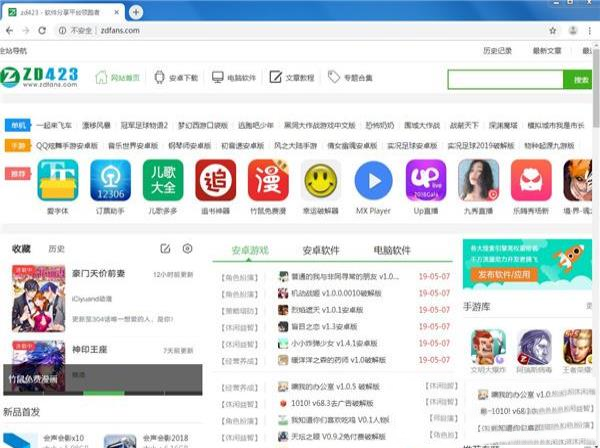Select the 历史 tab
Image resolution: width=600 pixels, height=448 pixels.
pos(56,249)
